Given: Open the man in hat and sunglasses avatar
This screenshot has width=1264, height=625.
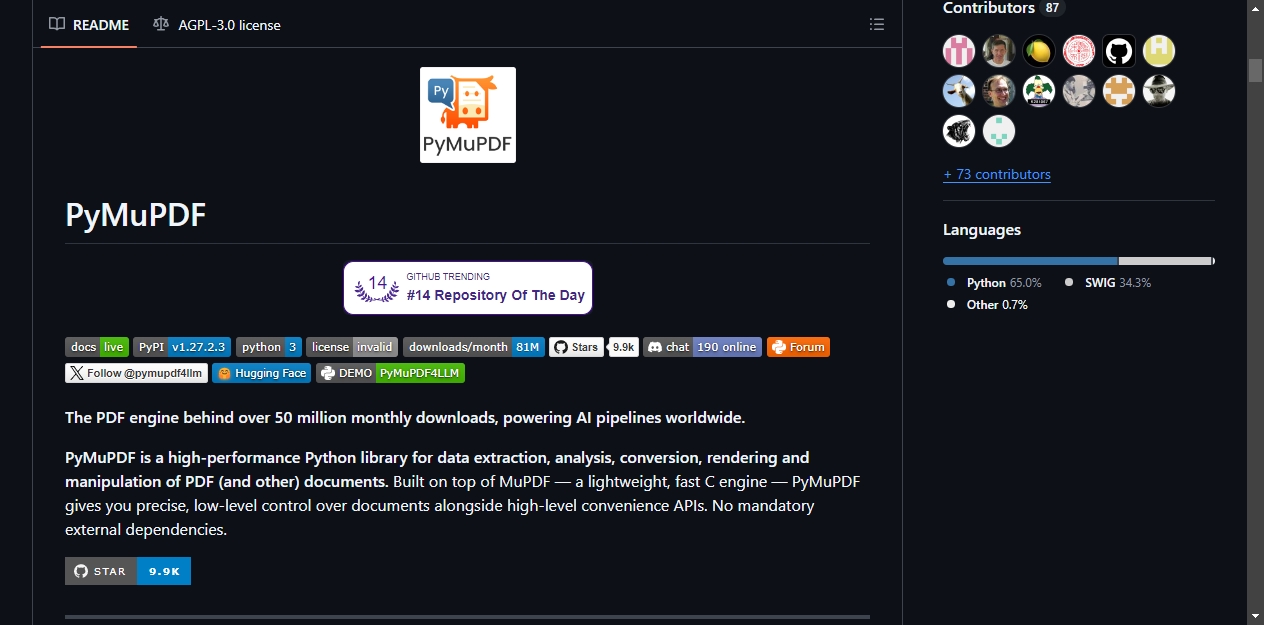Looking at the screenshot, I should [1159, 91].
